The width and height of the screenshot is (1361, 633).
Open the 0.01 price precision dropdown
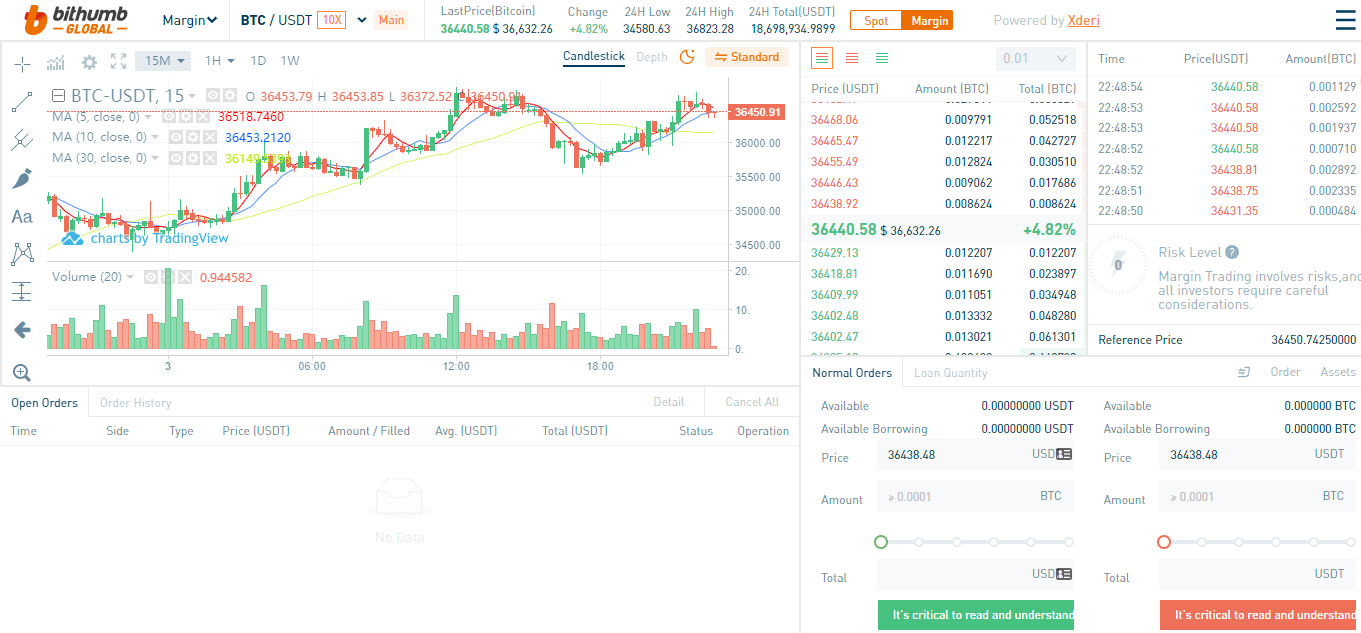(x=1036, y=59)
